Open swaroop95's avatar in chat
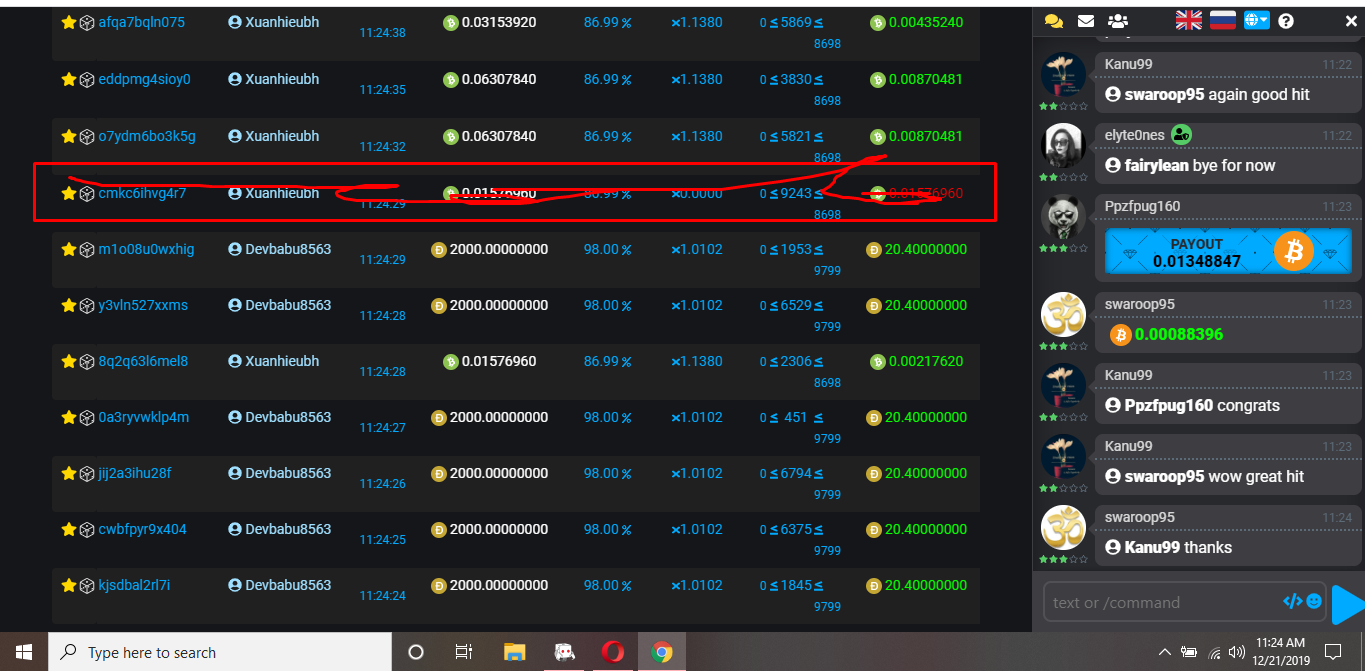 [1063, 316]
